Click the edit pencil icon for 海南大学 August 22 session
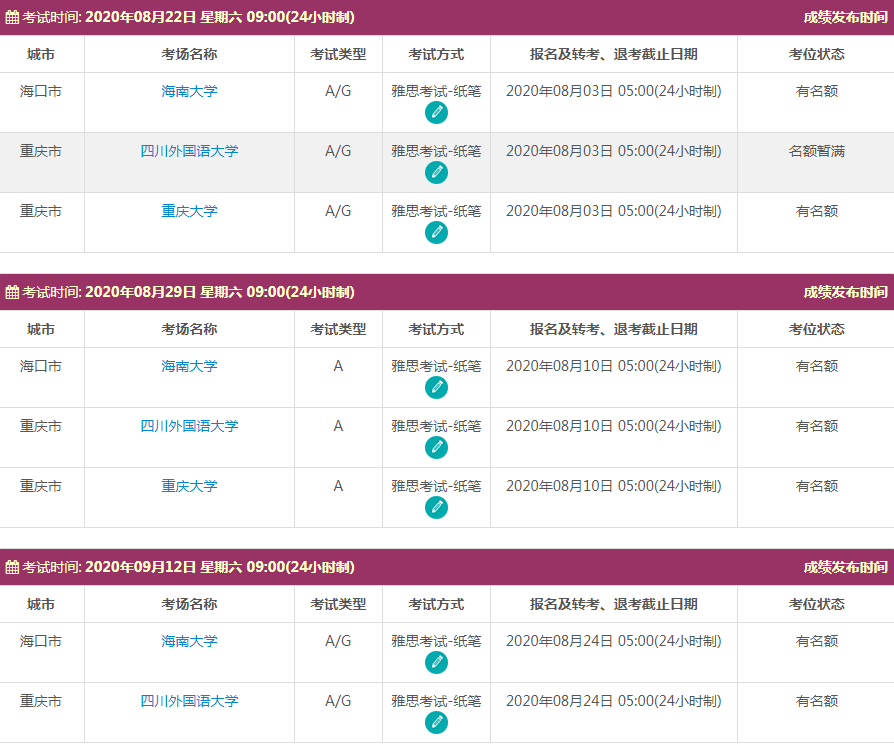 pos(436,113)
